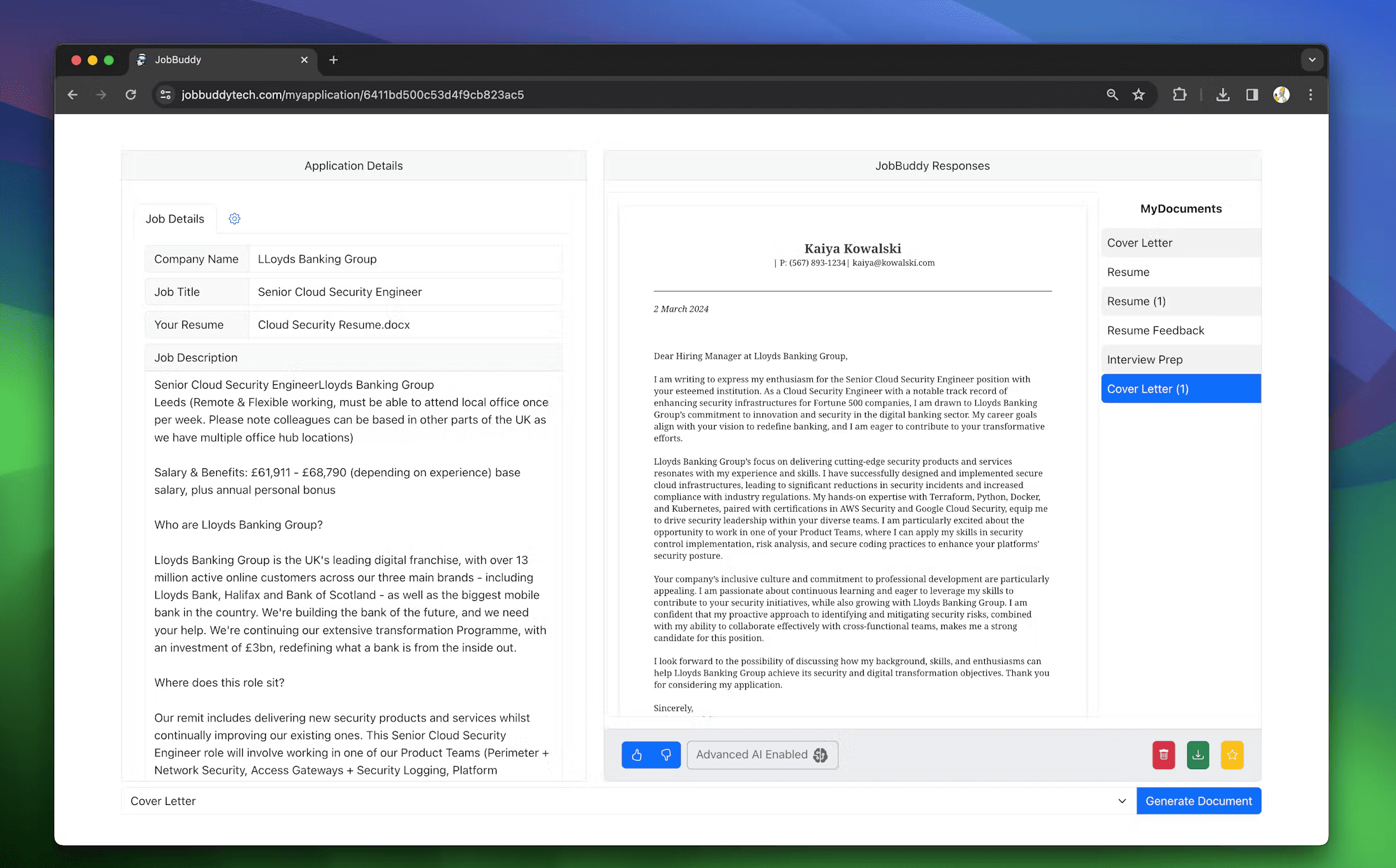Give the cover letter a thumbs down

[x=666, y=755]
